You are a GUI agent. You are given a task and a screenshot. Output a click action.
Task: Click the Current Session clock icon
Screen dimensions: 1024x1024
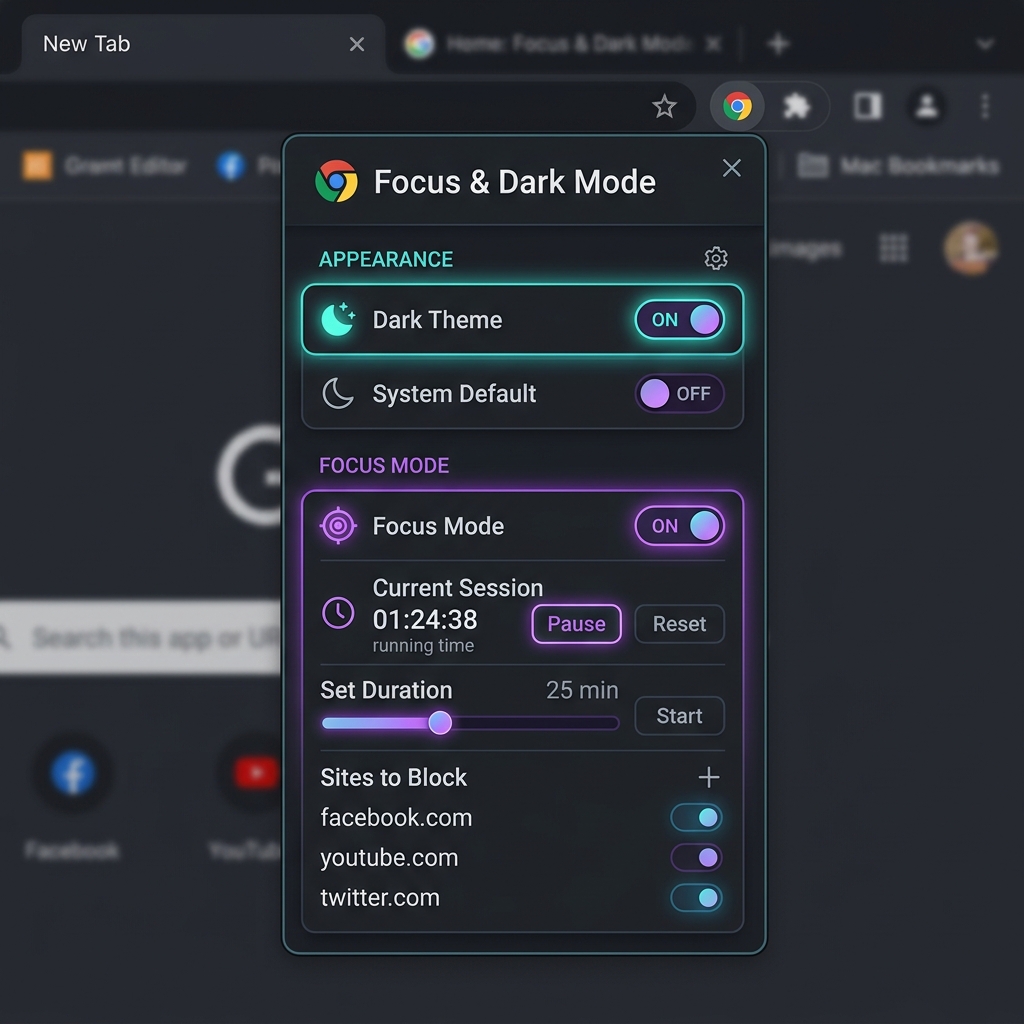click(x=338, y=613)
